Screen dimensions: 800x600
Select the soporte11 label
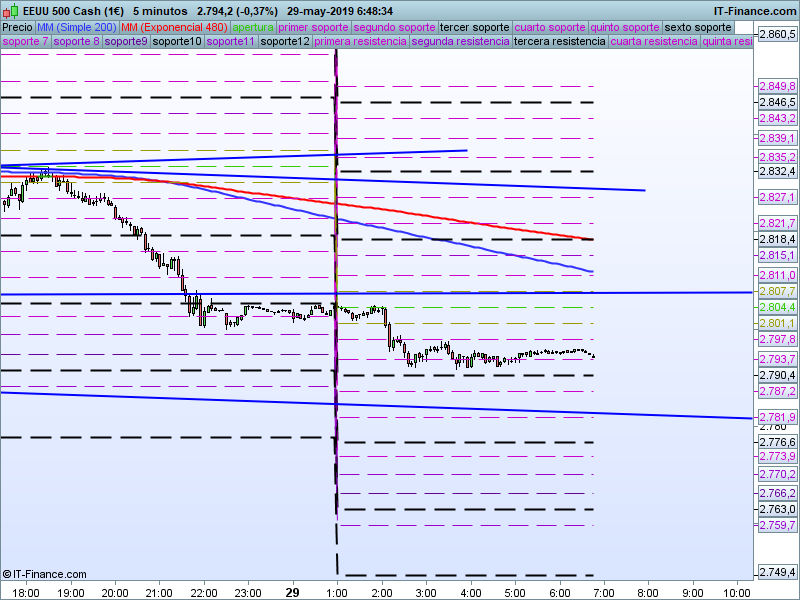231,41
